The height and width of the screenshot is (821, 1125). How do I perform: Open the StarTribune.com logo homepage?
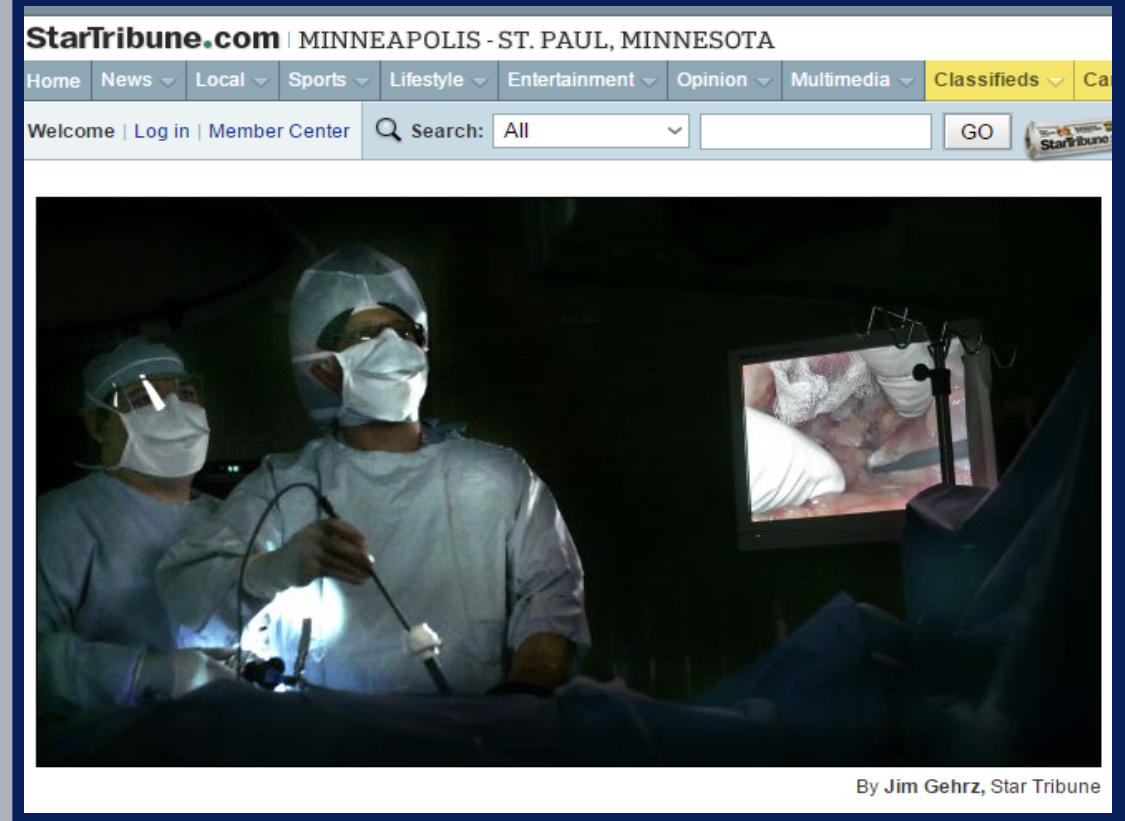(153, 38)
